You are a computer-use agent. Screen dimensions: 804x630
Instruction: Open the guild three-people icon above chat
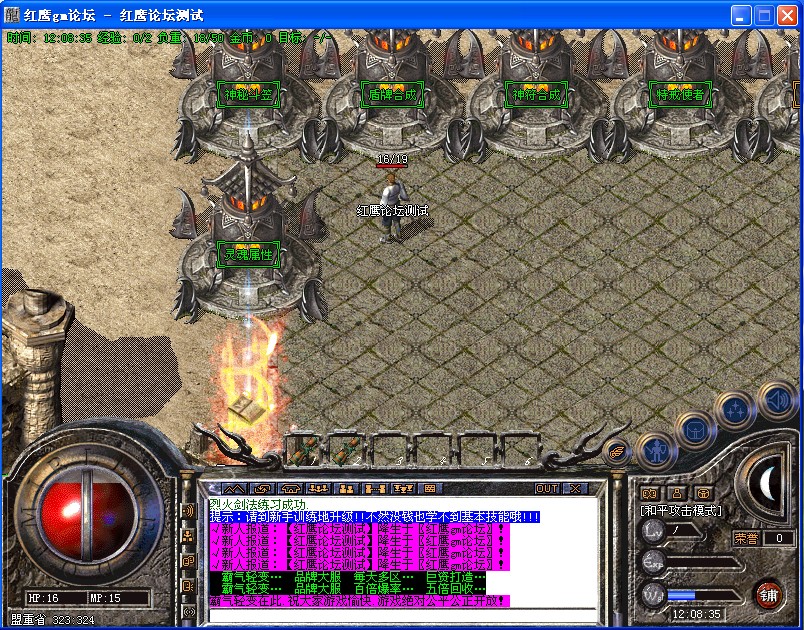click(318, 489)
